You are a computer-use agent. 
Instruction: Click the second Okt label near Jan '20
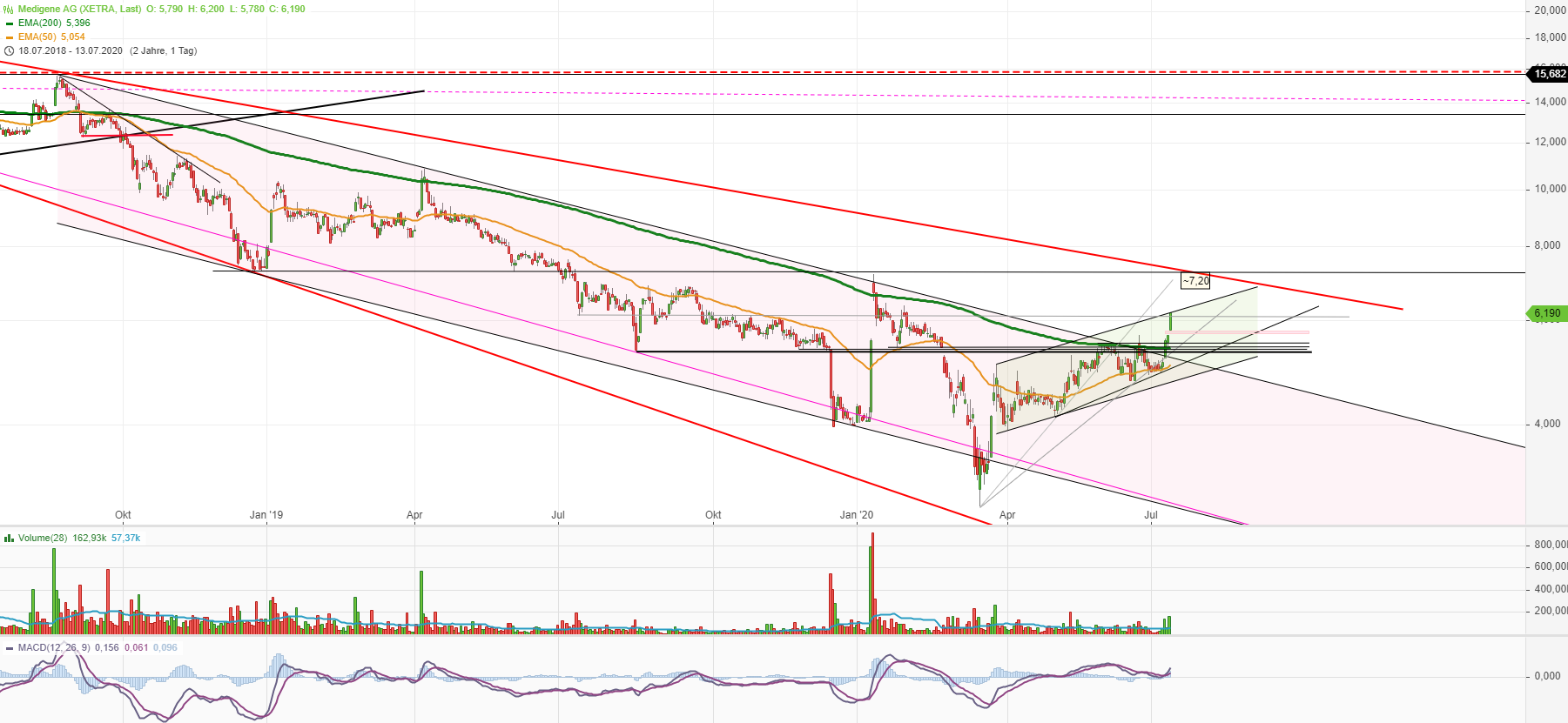click(x=713, y=515)
